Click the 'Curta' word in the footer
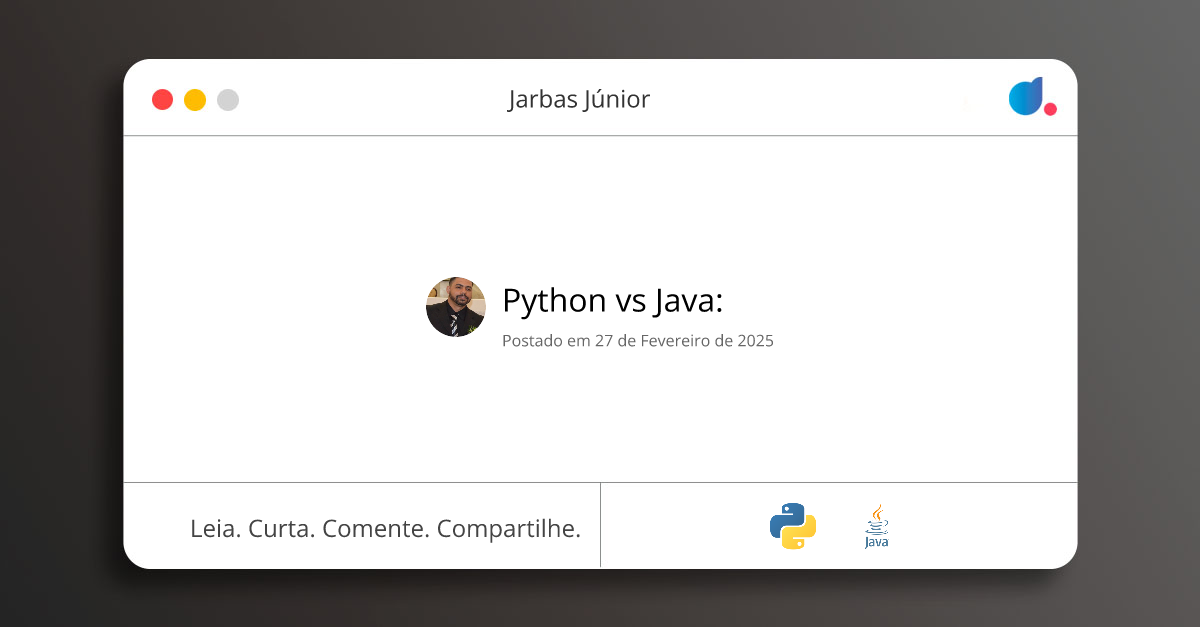This screenshot has height=628, width=1200. (x=281, y=528)
